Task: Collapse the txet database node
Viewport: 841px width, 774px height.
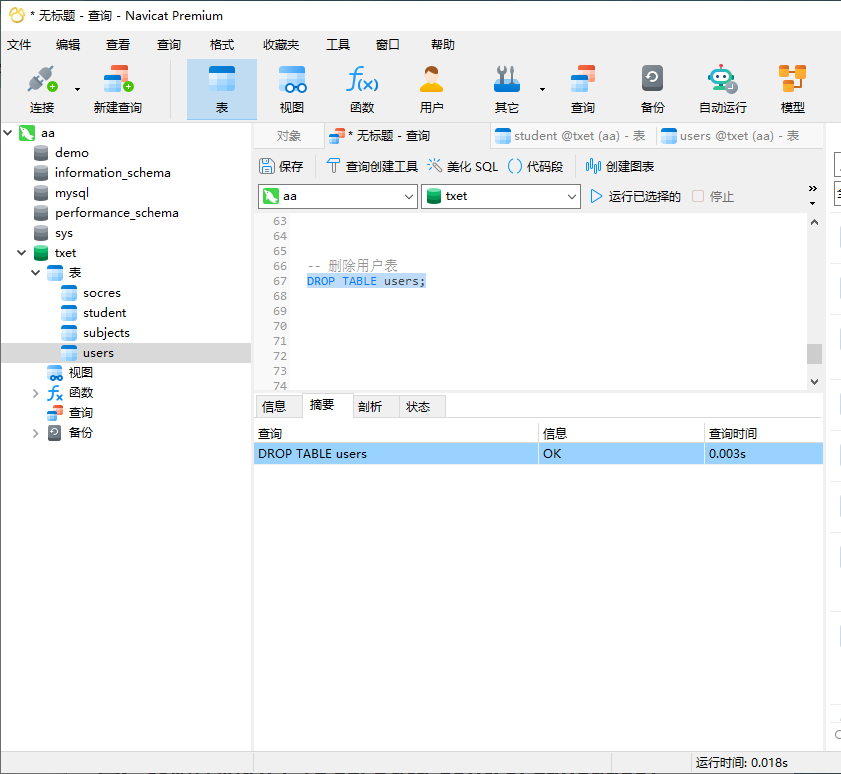Action: tap(22, 253)
